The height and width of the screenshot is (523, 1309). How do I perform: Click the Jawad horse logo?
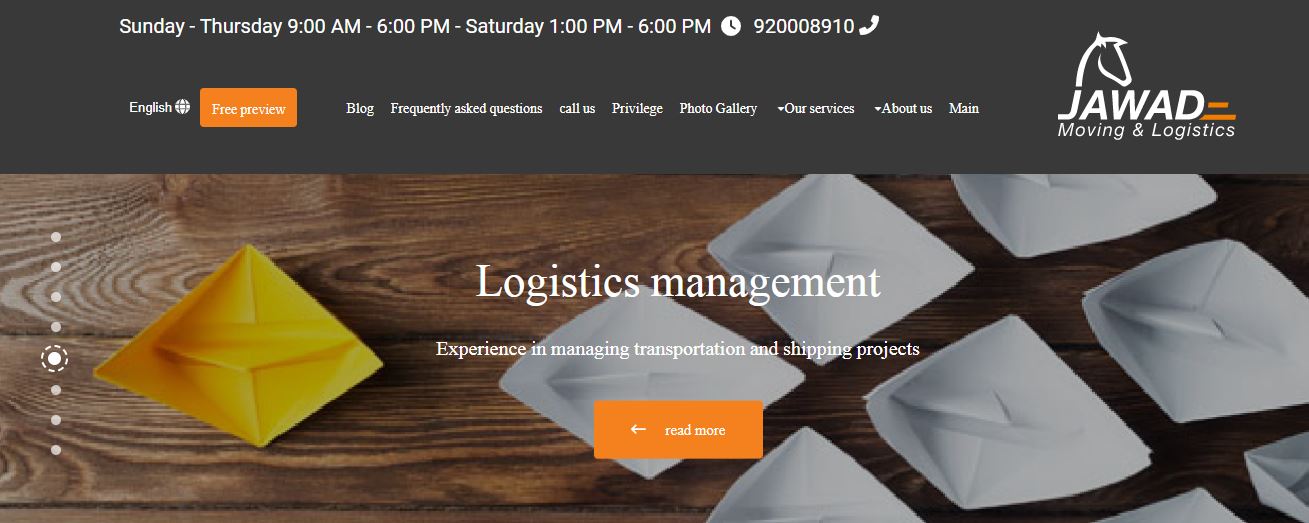1147,85
